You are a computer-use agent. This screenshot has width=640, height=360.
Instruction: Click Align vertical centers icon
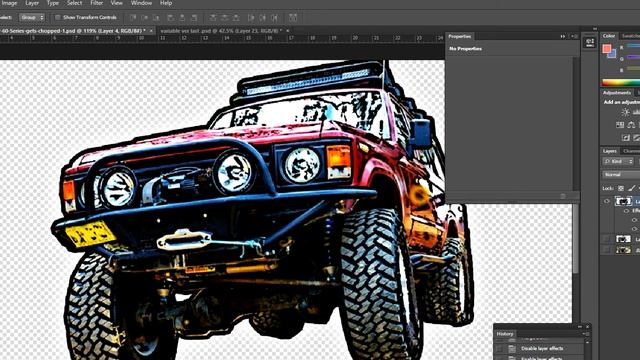pyautogui.click(x=144, y=18)
